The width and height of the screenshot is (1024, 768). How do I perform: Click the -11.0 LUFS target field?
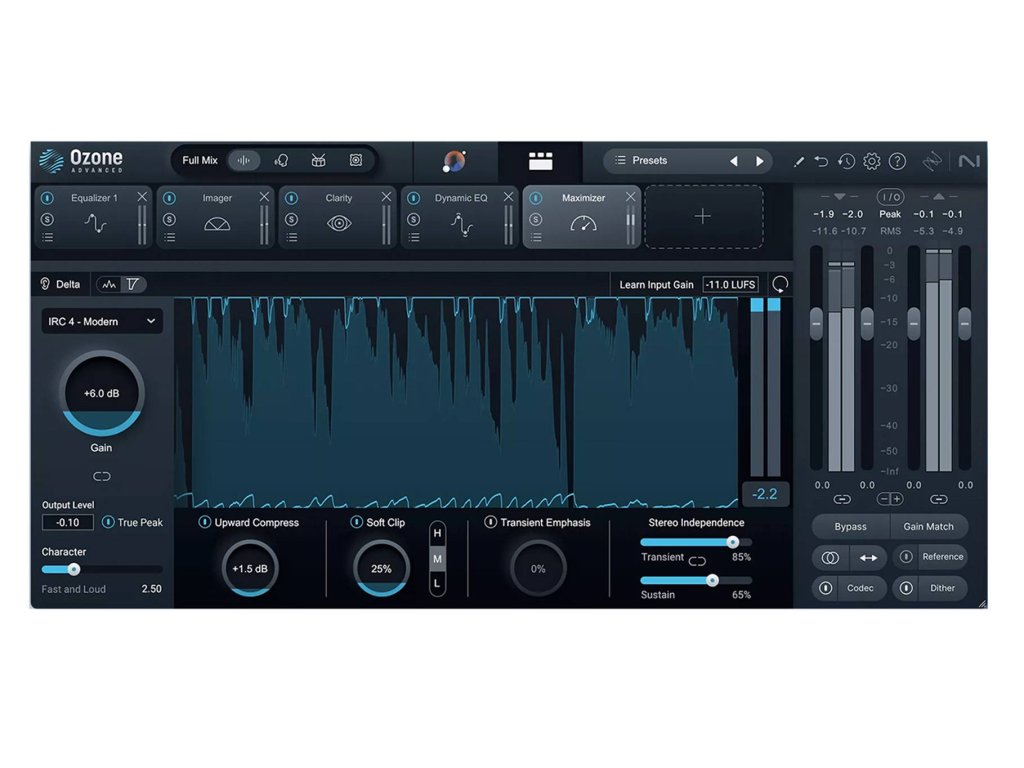click(731, 285)
